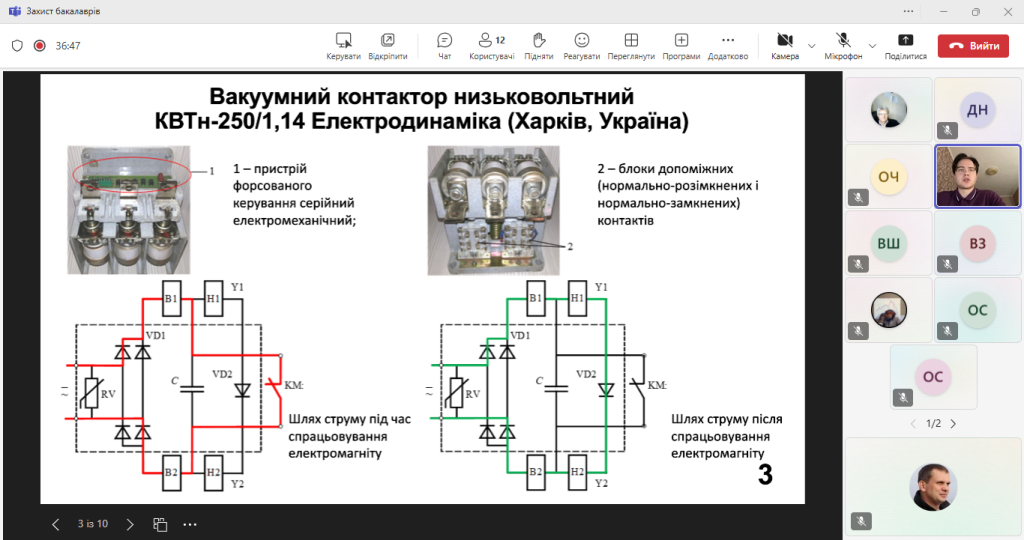This screenshot has width=1024, height=540.
Task: Open Програми apps panel
Action: (681, 46)
